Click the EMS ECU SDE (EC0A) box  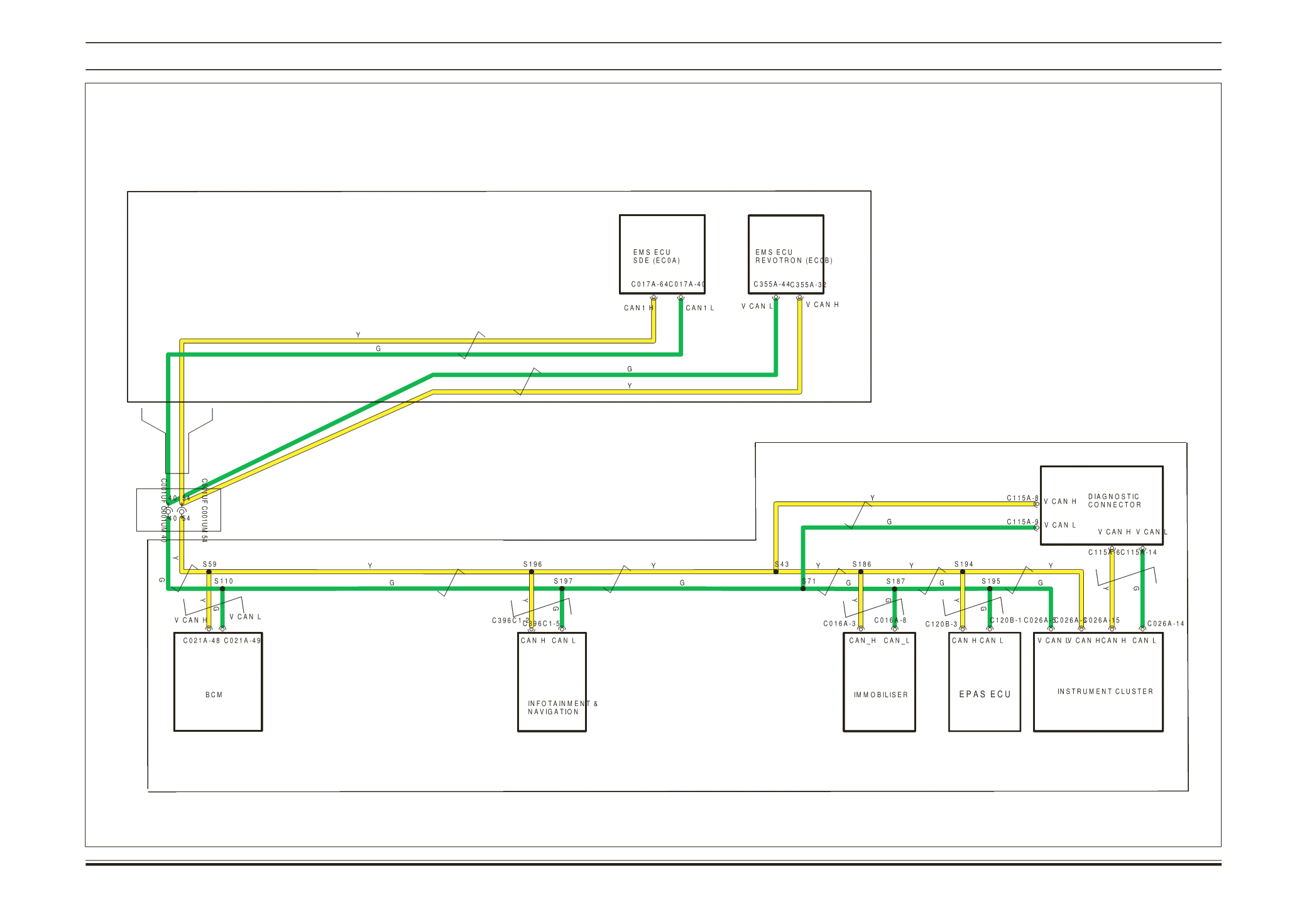(662, 254)
